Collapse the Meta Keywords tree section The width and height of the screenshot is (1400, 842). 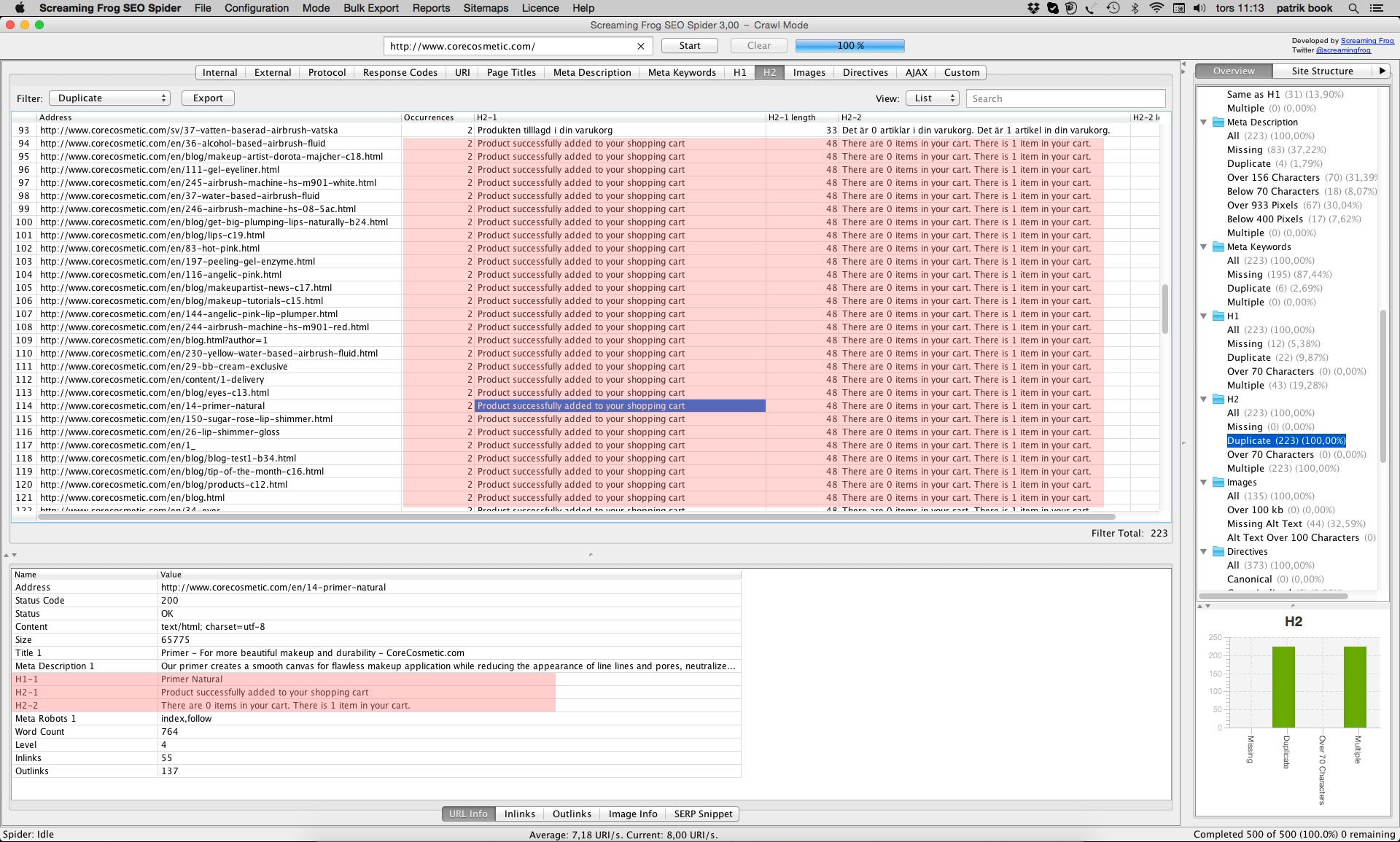(x=1204, y=247)
